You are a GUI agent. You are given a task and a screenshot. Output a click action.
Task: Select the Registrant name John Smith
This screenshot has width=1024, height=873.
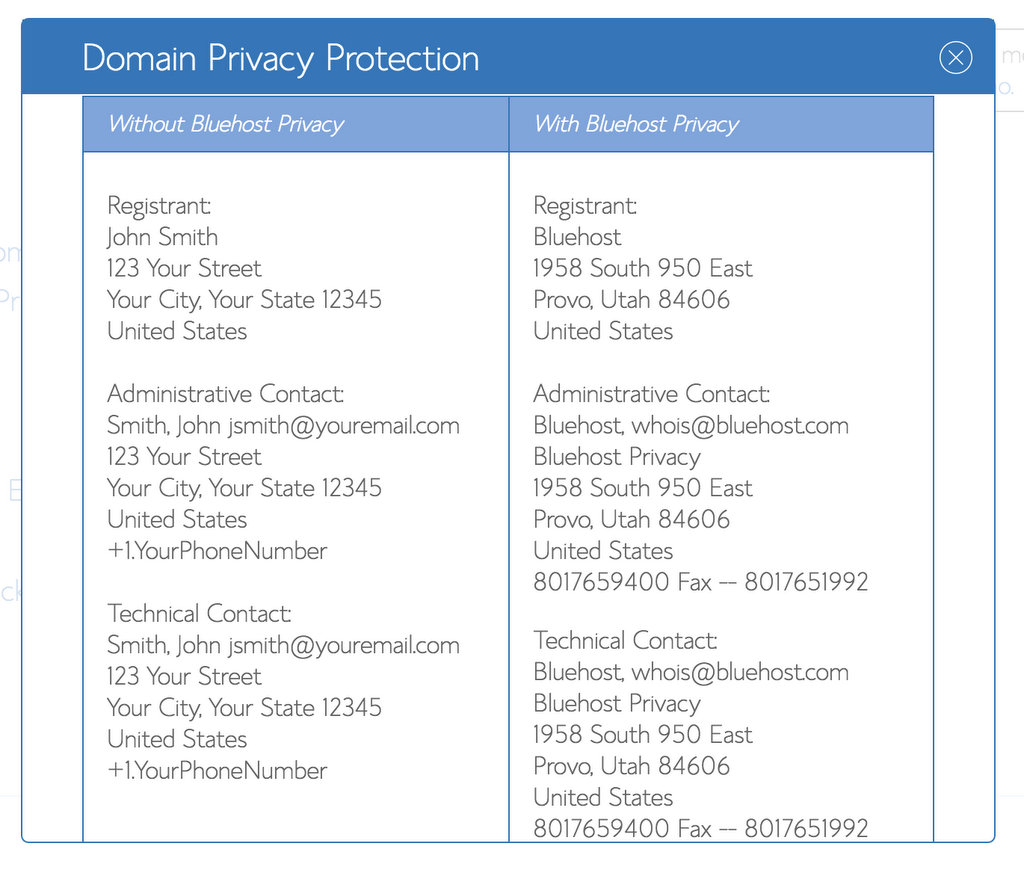(161, 237)
